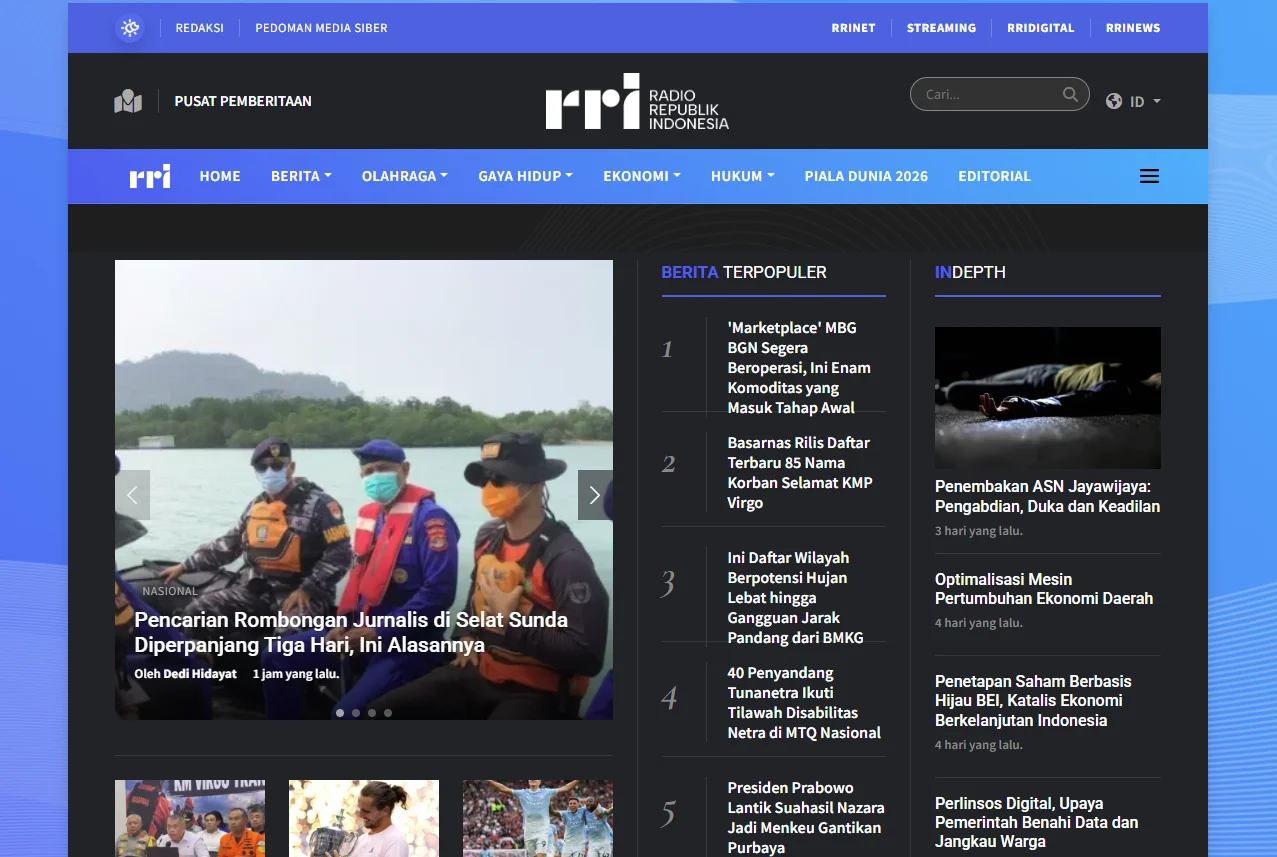The height and width of the screenshot is (857, 1277).
Task: Toggle the light/dark theme sun icon
Action: point(130,28)
